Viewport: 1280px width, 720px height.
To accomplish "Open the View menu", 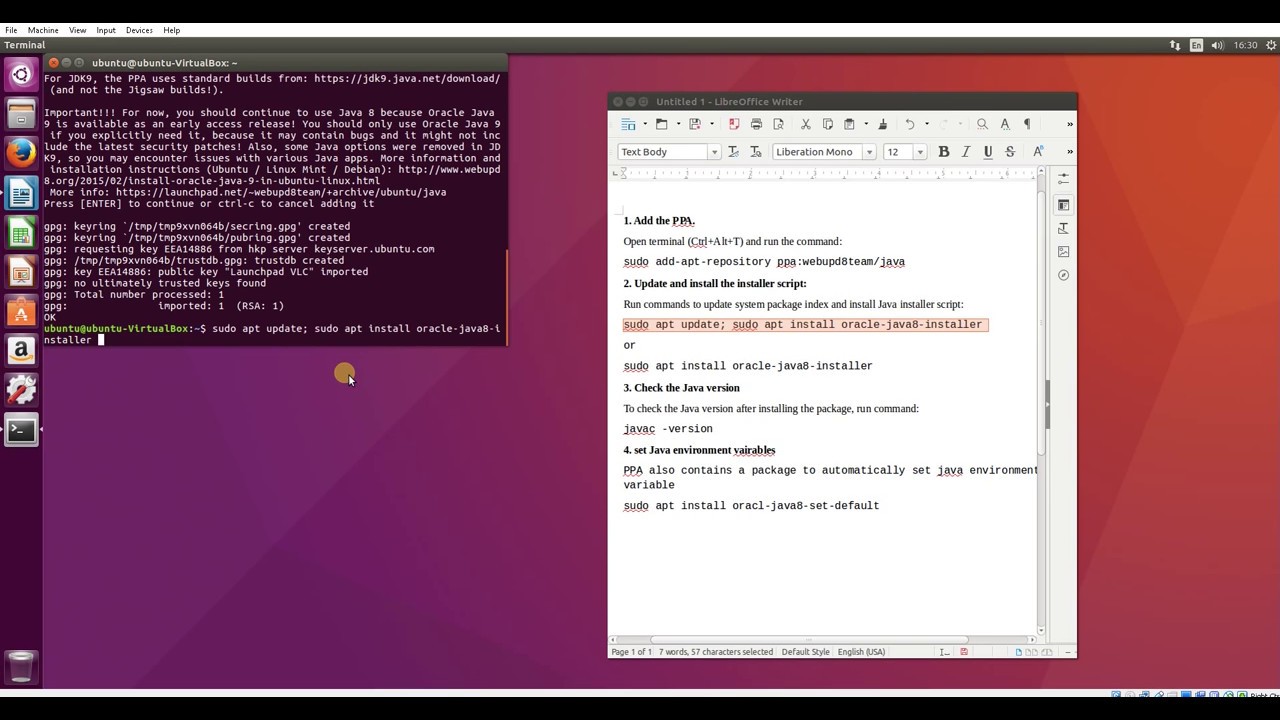I will (x=78, y=31).
